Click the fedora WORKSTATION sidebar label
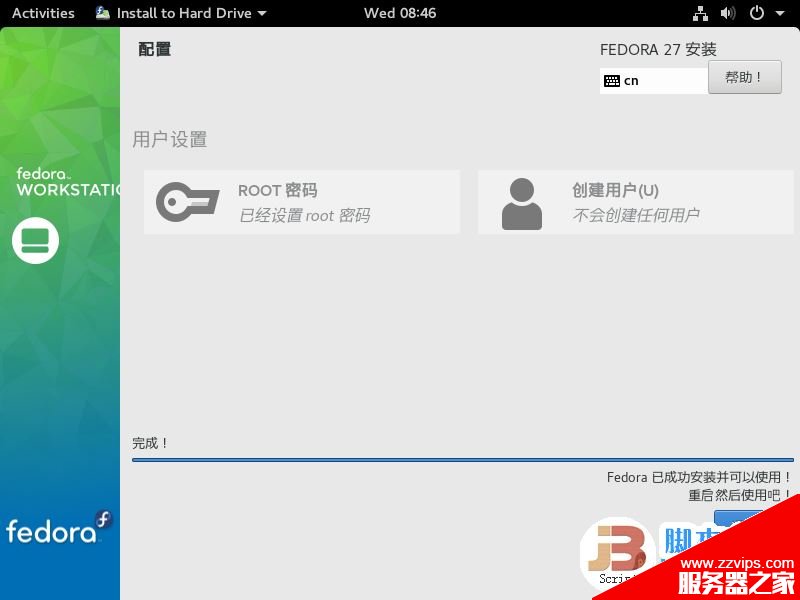This screenshot has height=600, width=800. click(x=68, y=182)
